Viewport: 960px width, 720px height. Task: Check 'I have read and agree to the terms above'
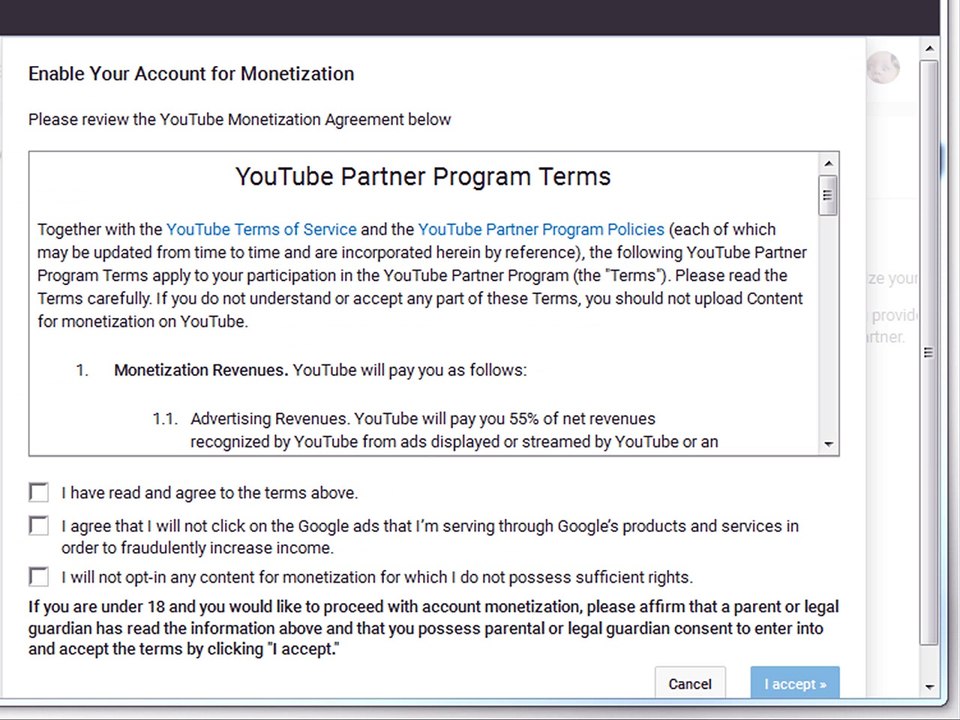(39, 492)
